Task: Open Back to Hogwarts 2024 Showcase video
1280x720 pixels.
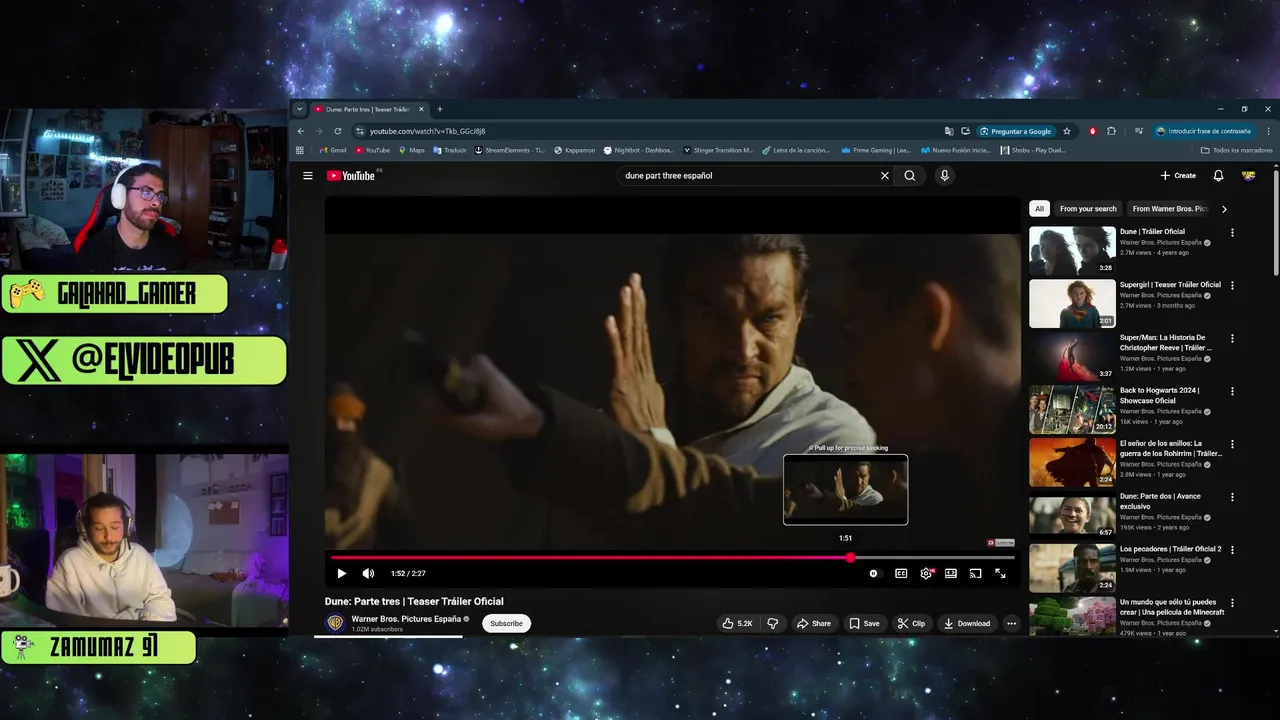Action: [1159, 396]
